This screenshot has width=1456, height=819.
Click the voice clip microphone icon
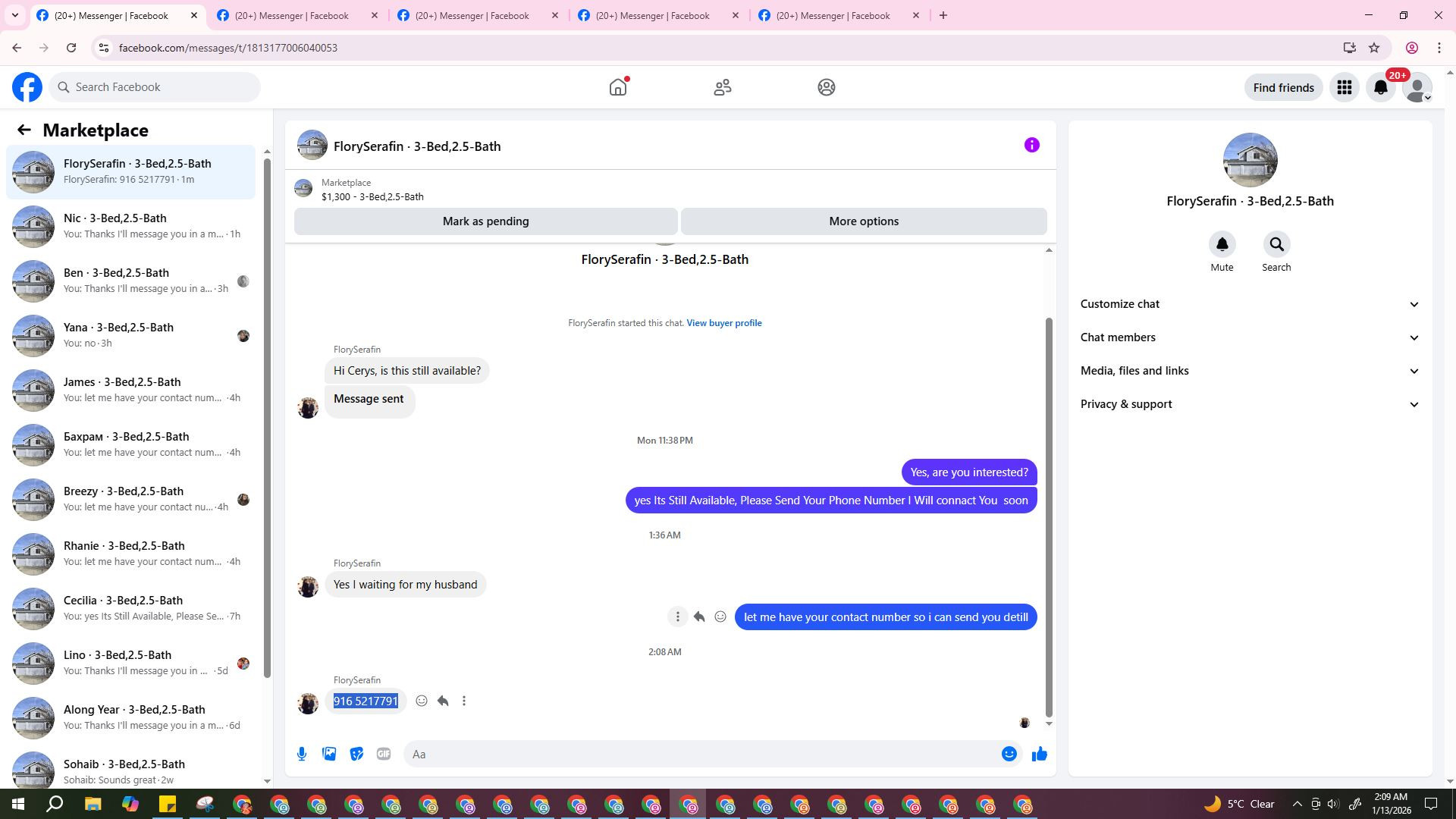point(302,754)
